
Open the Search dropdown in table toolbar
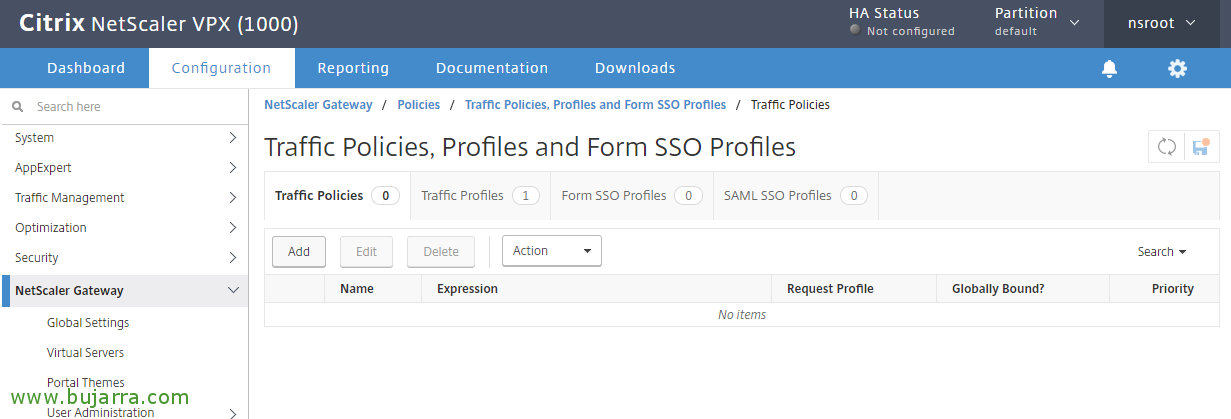pos(1162,252)
